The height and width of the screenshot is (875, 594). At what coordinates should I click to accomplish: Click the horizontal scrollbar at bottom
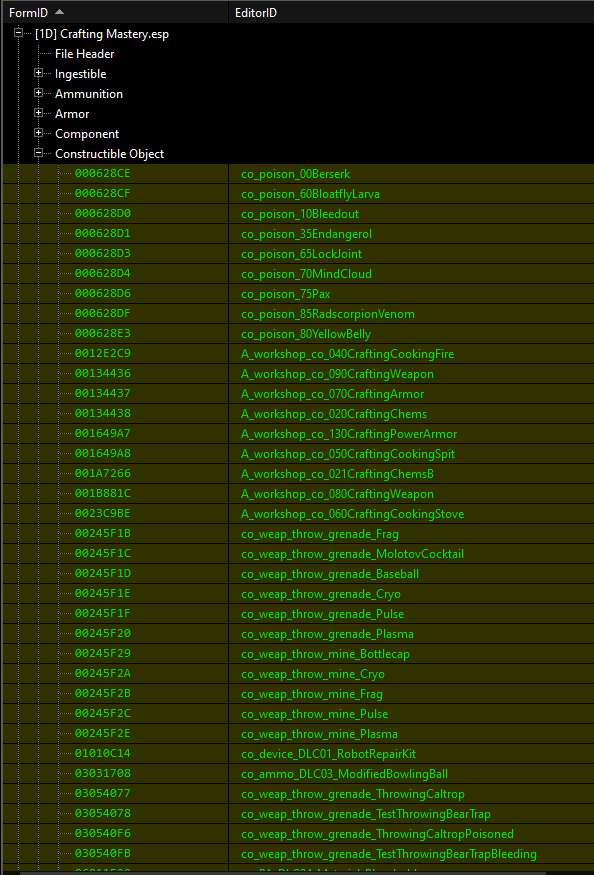click(x=297, y=872)
